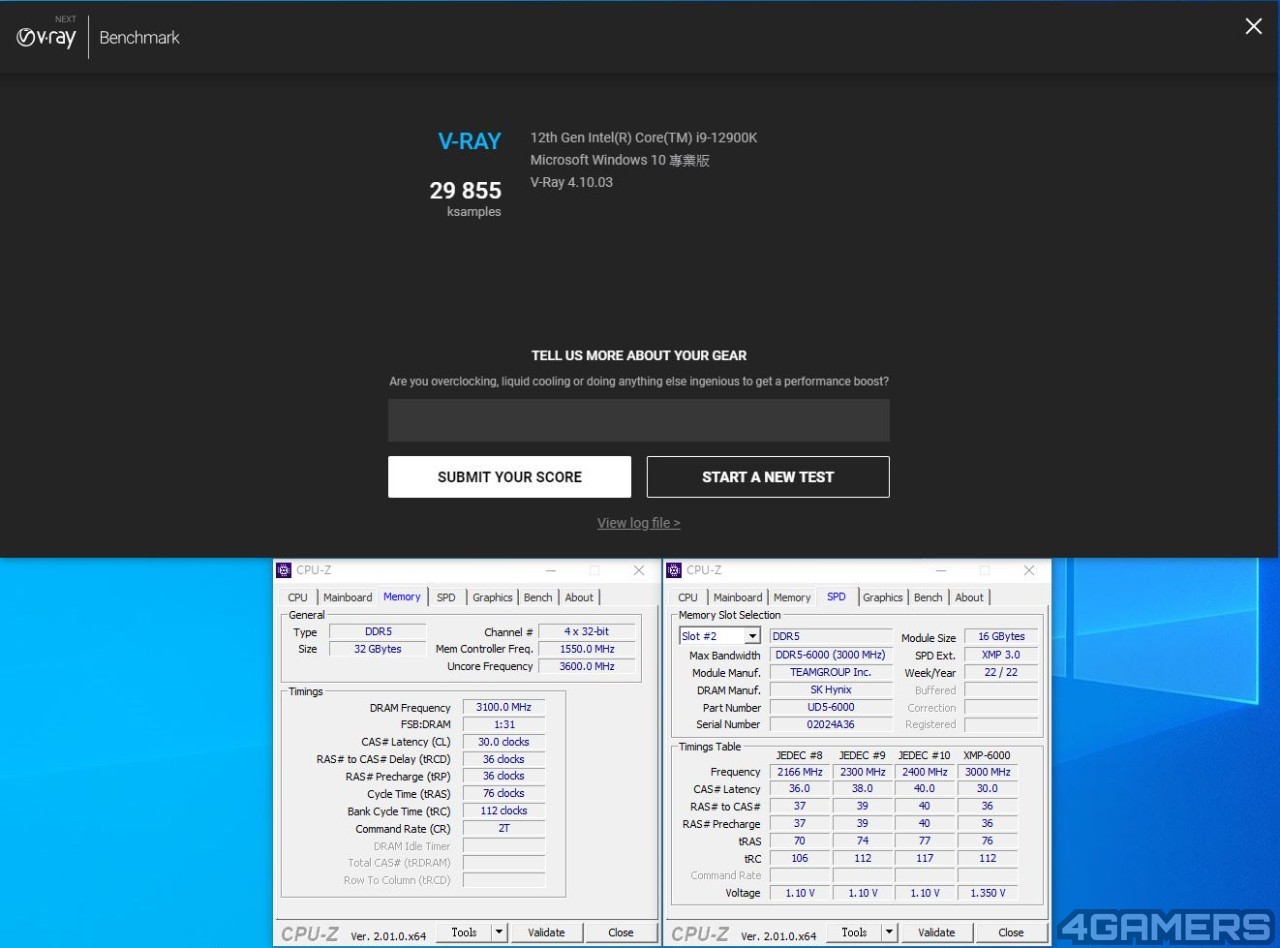Screen dimensions: 1280x948
Task: Click Part Number UD5-6000 value
Action: click(831, 707)
